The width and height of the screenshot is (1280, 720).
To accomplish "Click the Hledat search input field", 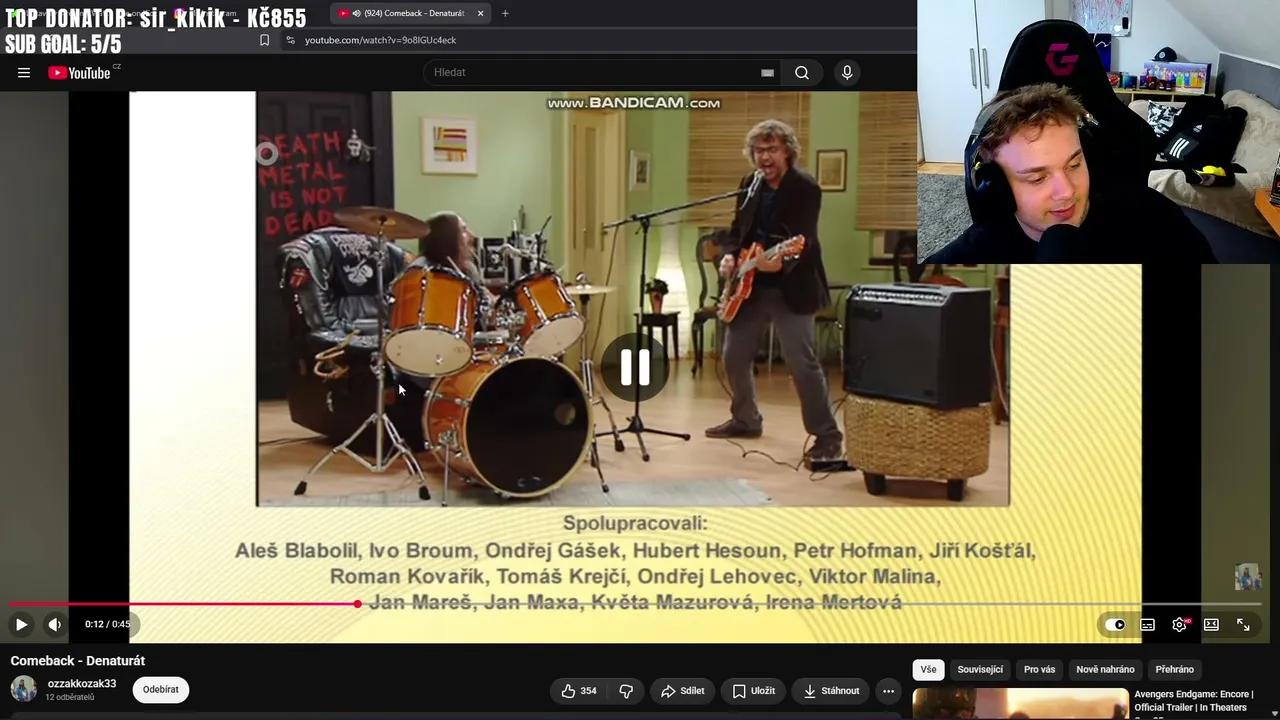I will pos(595,72).
